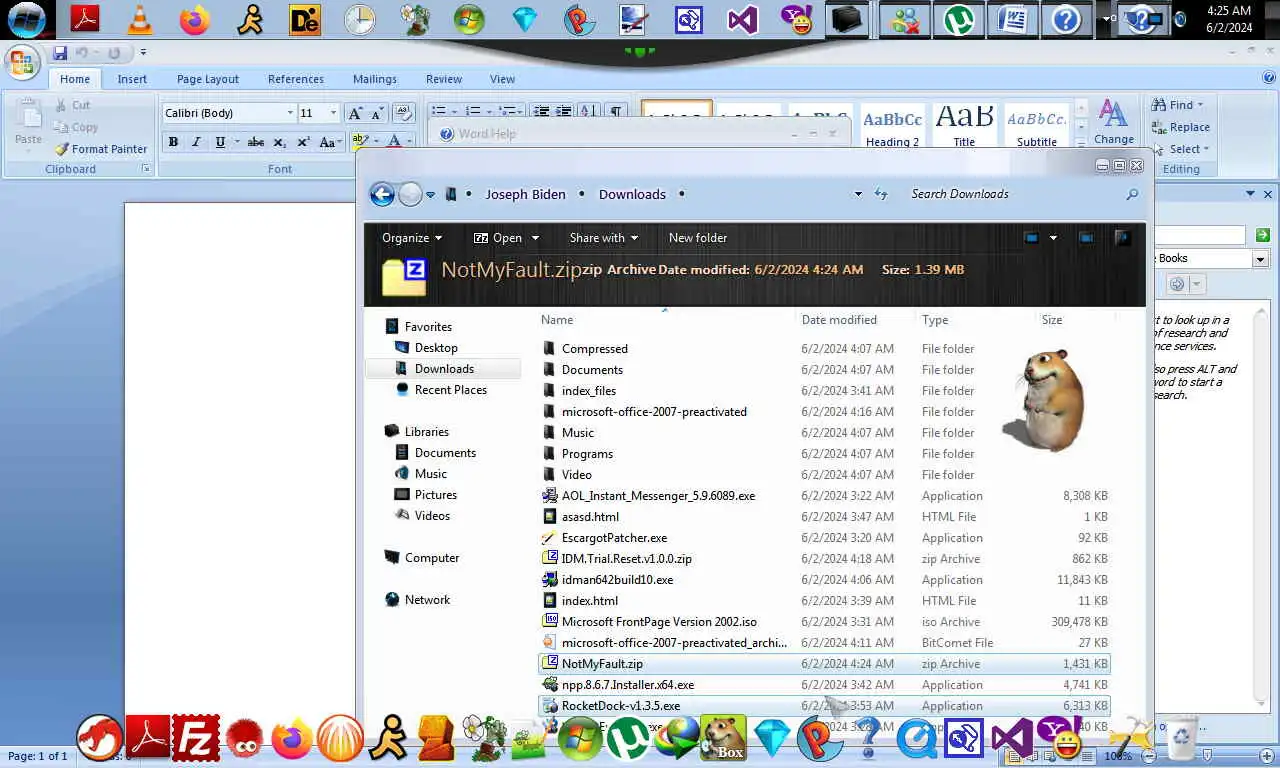Select Desktop in Favorites sidebar
This screenshot has height=768, width=1280.
pos(436,348)
